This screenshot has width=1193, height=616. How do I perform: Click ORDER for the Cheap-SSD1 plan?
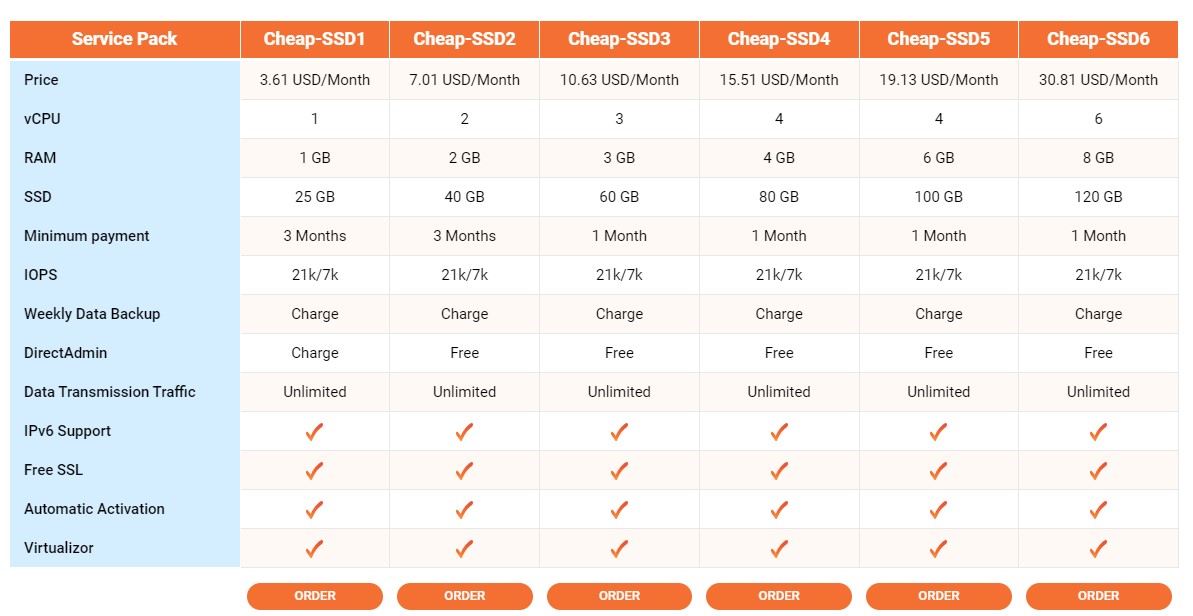click(314, 596)
